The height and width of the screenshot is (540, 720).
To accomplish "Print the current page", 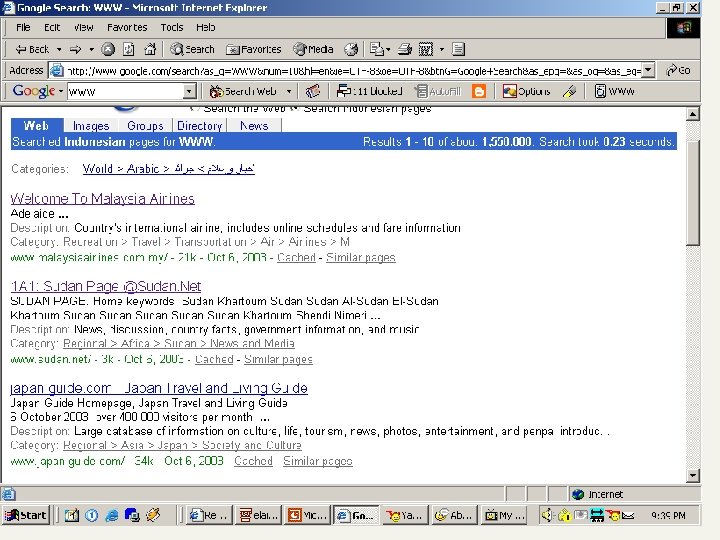I will [x=405, y=49].
